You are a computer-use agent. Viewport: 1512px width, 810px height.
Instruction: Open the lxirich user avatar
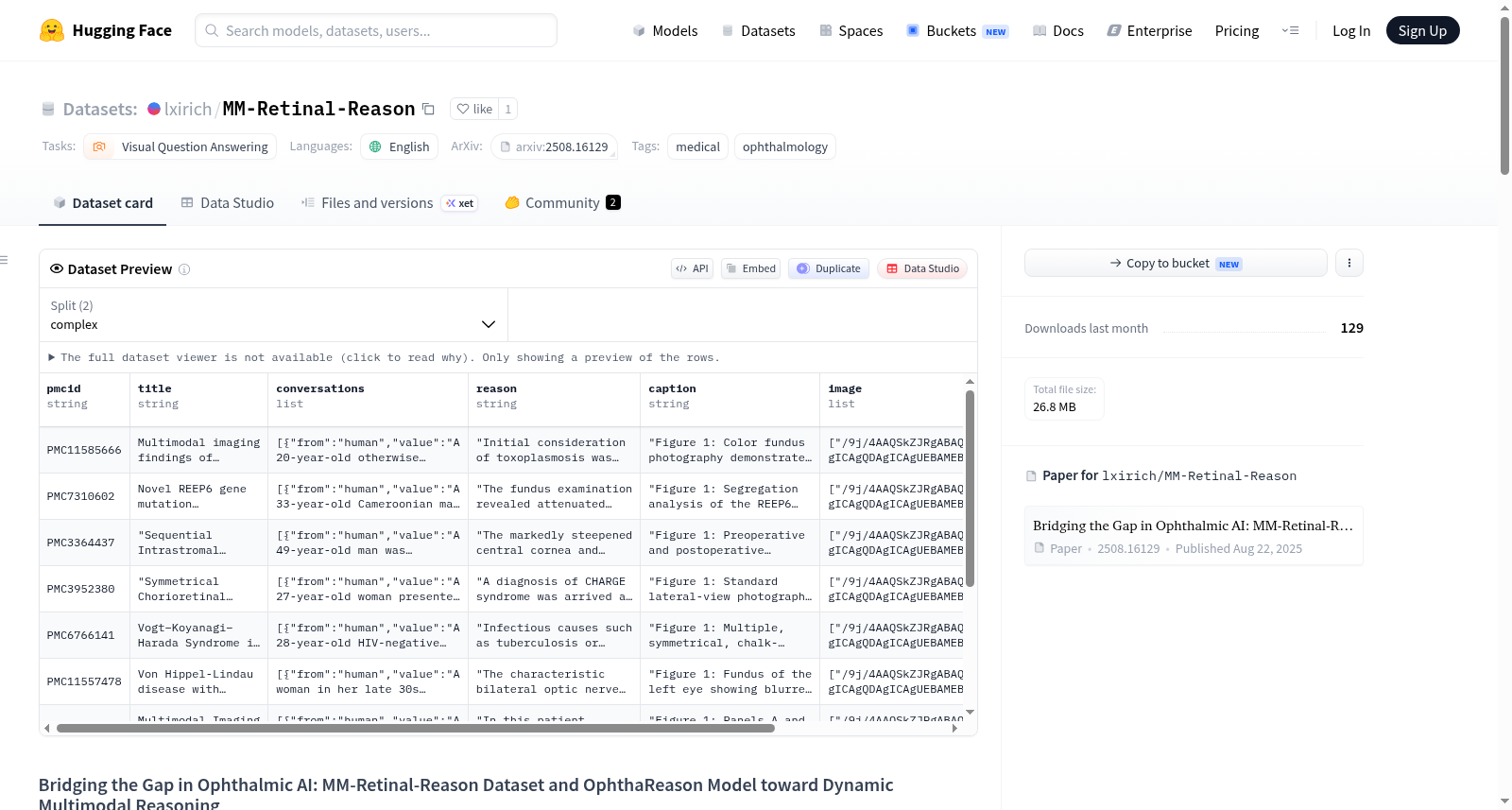(x=154, y=109)
